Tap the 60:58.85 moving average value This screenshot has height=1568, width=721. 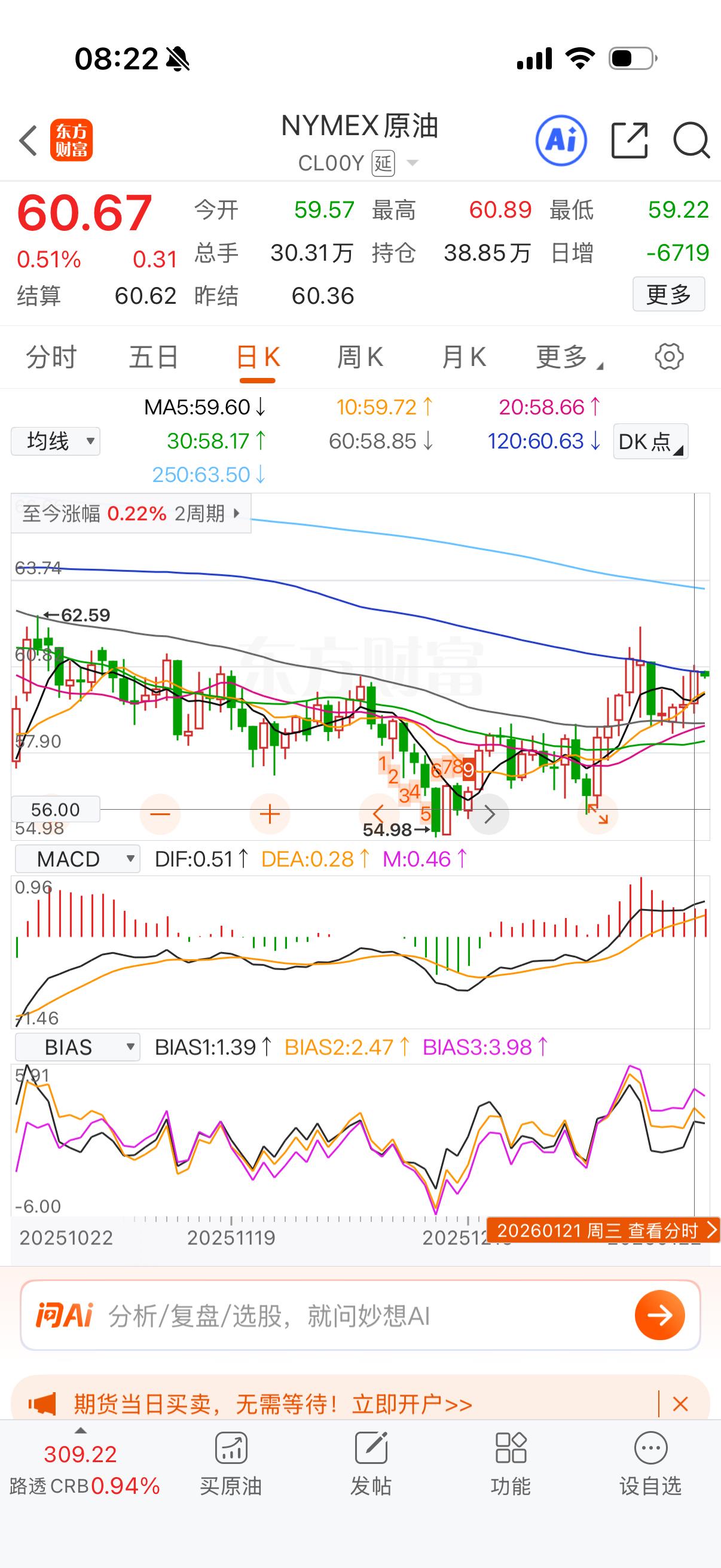pyautogui.click(x=381, y=441)
